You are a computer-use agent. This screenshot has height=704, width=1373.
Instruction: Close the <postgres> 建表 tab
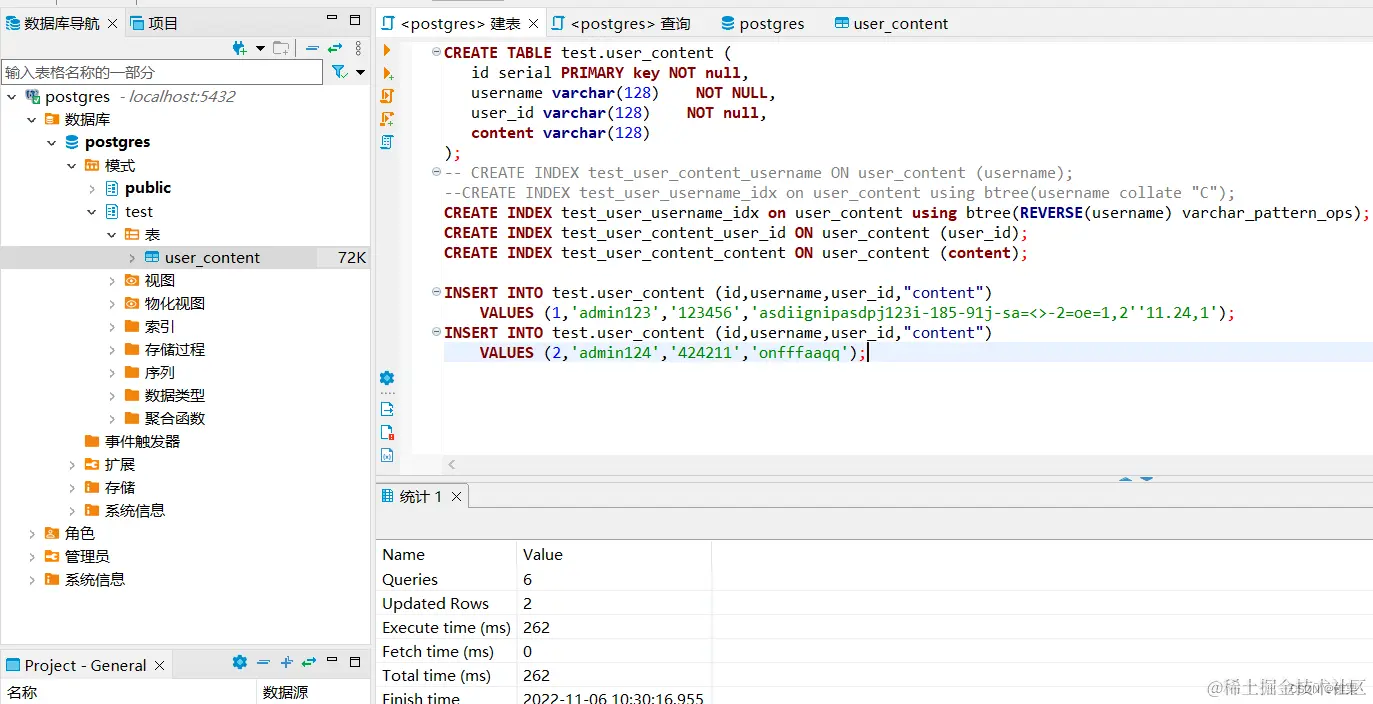coord(534,23)
